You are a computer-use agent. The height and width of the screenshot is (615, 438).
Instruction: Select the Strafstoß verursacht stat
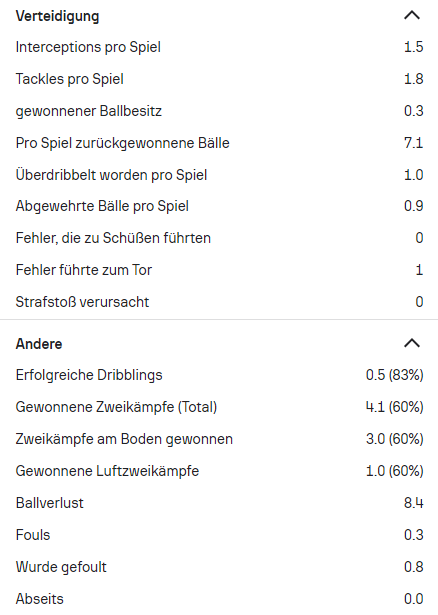click(219, 302)
